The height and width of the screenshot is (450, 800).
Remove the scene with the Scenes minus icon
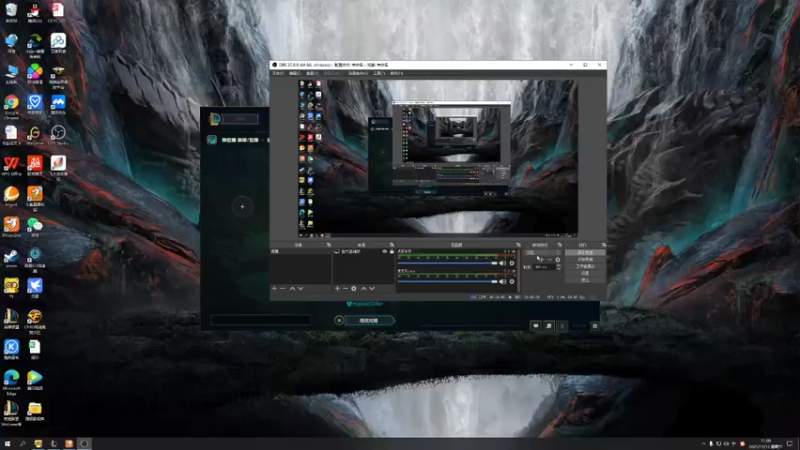(x=283, y=289)
